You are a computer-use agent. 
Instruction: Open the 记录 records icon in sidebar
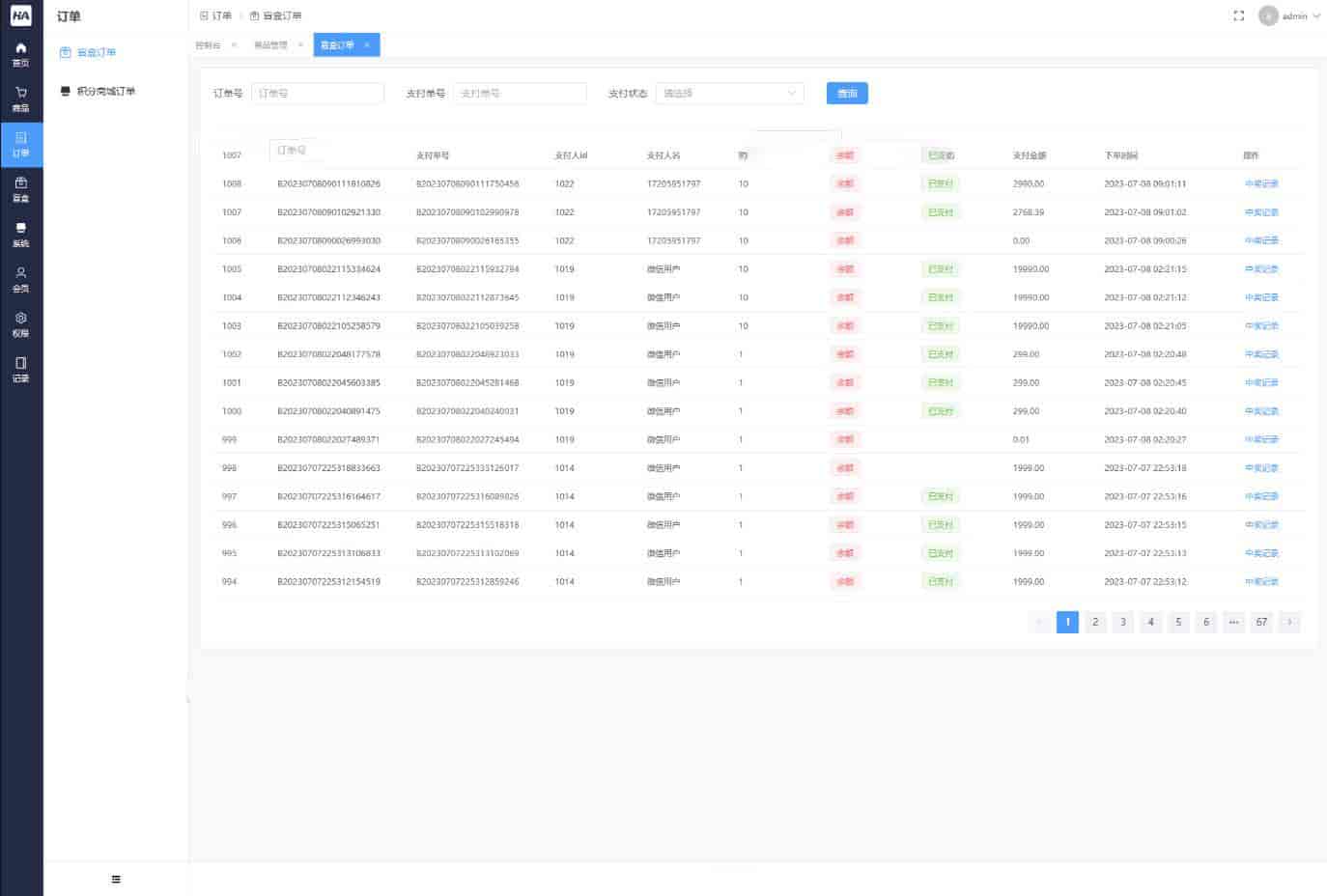pyautogui.click(x=20, y=369)
